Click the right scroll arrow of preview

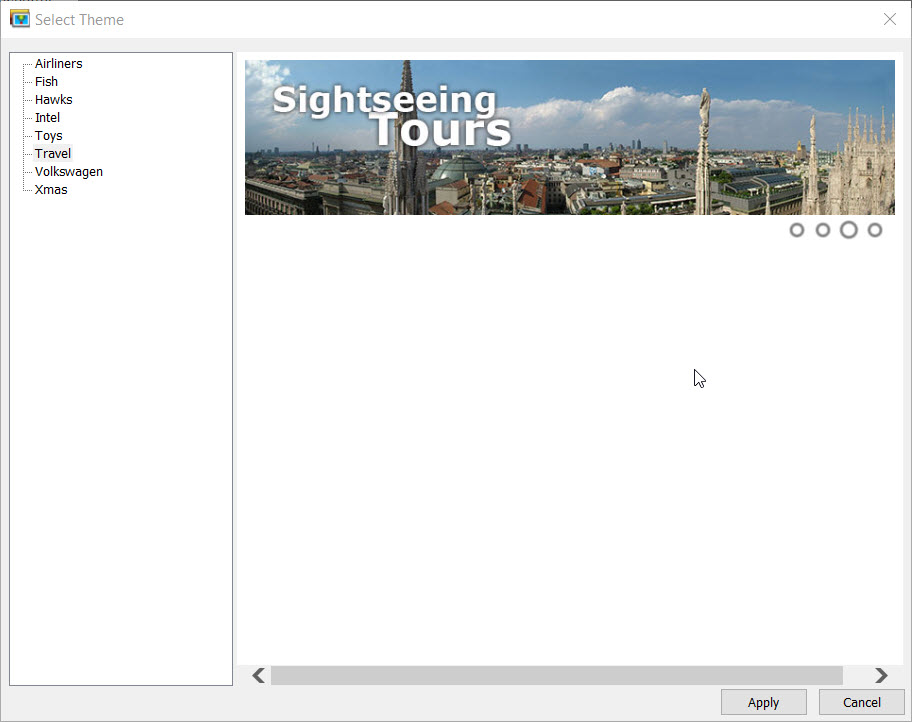[x=881, y=675]
